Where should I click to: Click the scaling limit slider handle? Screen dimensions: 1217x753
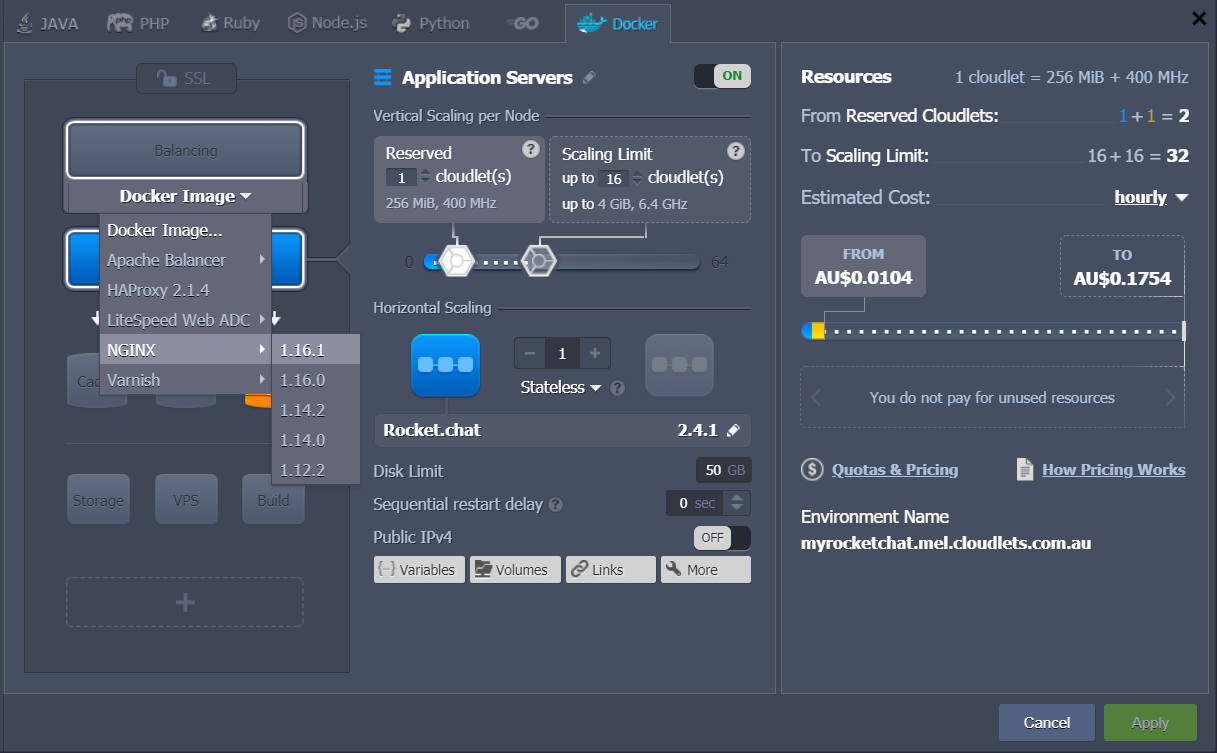(539, 262)
